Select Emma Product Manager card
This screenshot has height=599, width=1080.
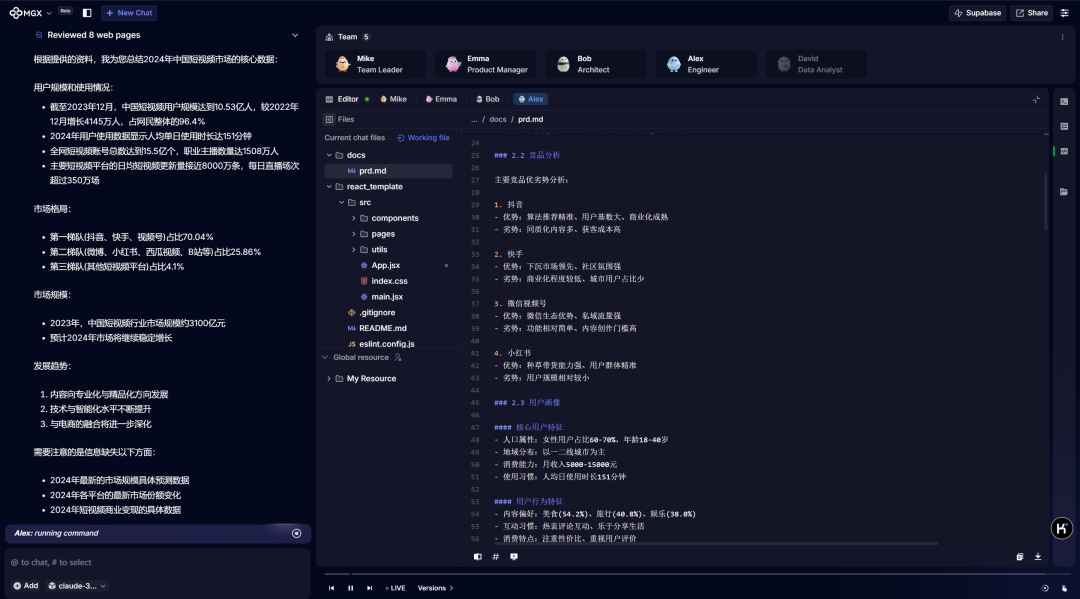[486, 64]
